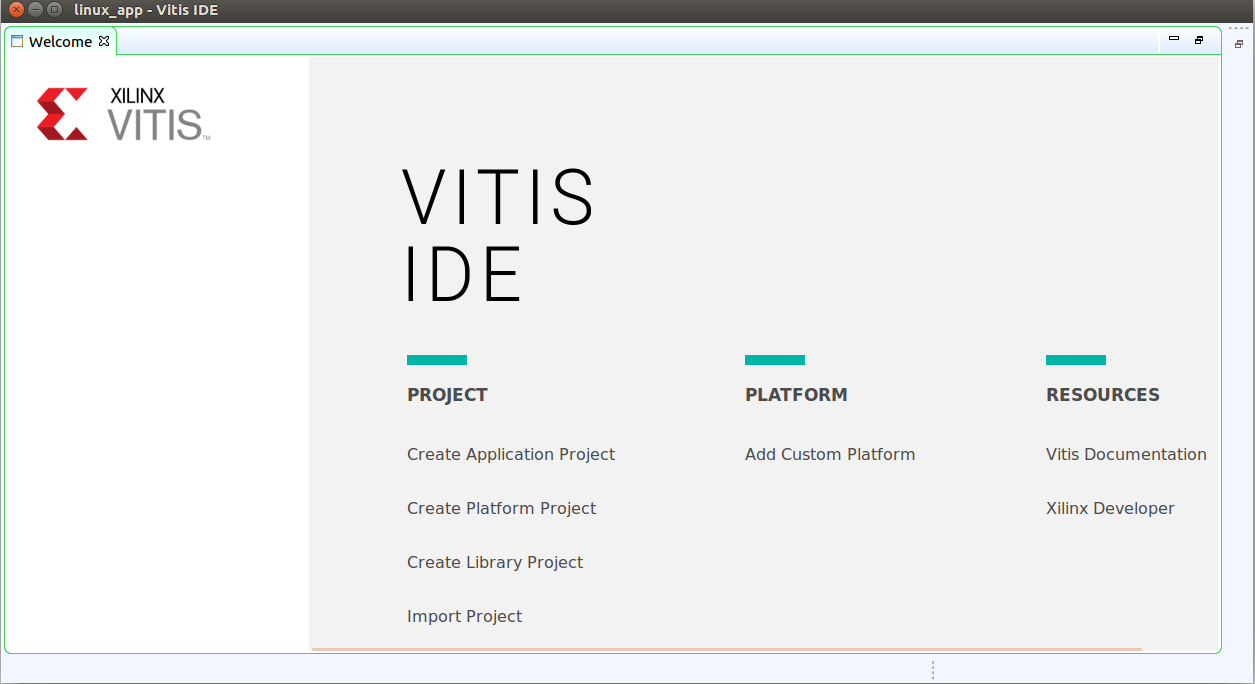Click the Welcome tab's page icon
The width and height of the screenshot is (1255, 684).
[15, 41]
